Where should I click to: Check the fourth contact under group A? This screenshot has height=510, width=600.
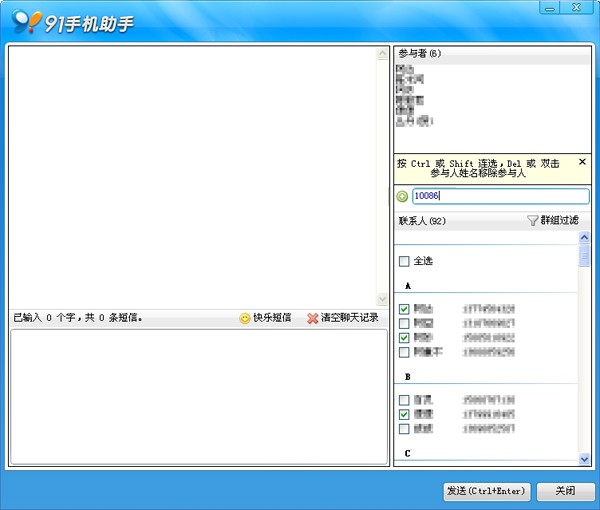tap(404, 352)
